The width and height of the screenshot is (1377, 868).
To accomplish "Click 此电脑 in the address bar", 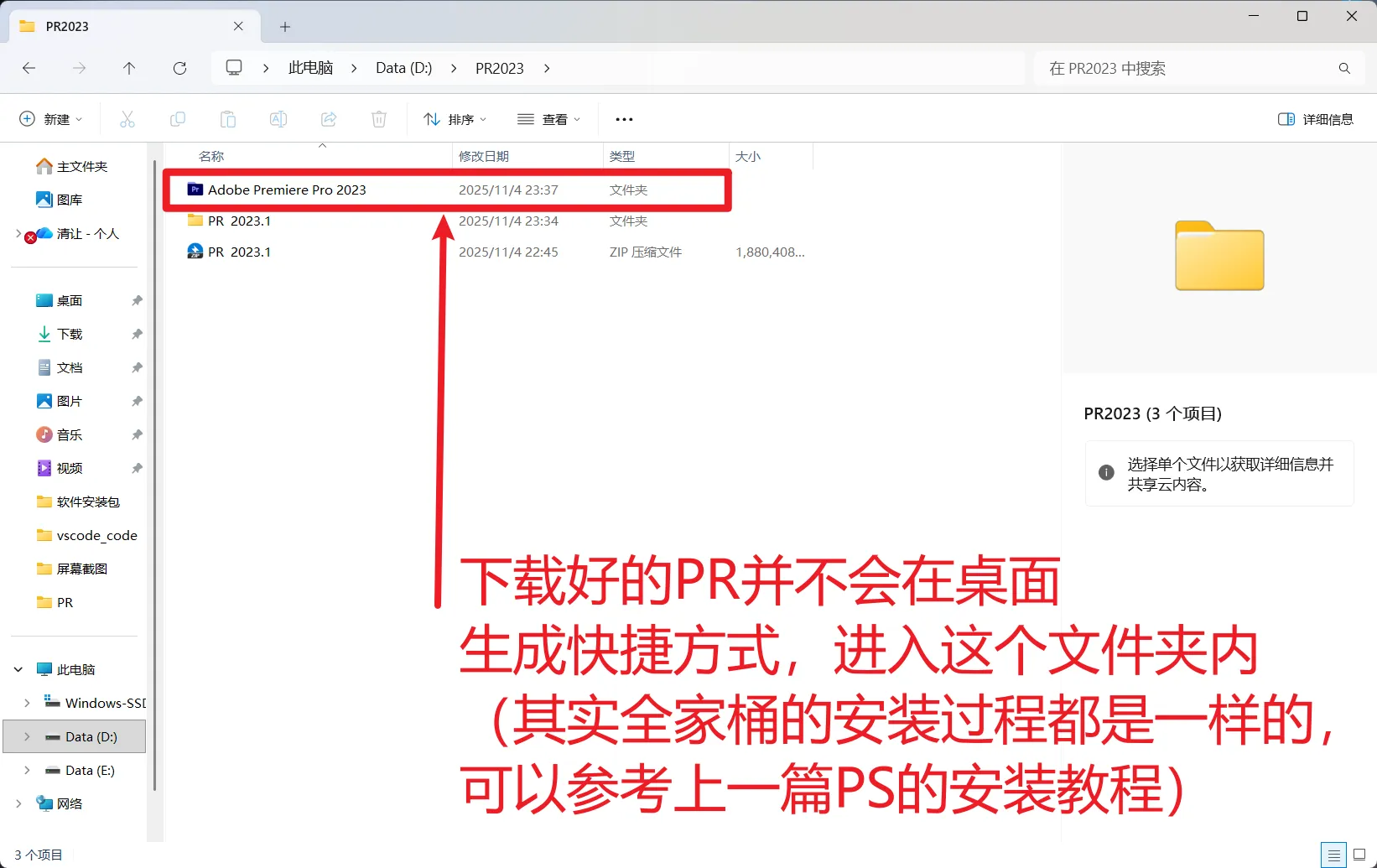I will [310, 68].
